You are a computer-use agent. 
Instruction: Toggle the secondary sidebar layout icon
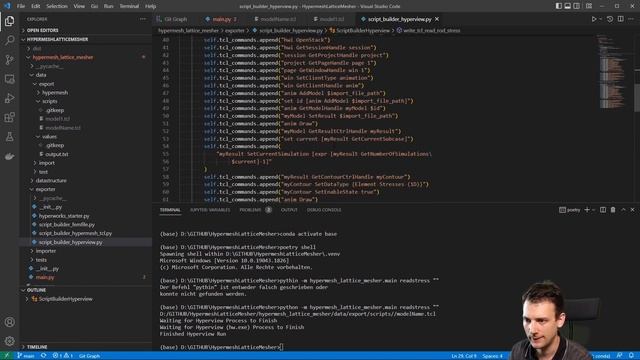(577, 6)
